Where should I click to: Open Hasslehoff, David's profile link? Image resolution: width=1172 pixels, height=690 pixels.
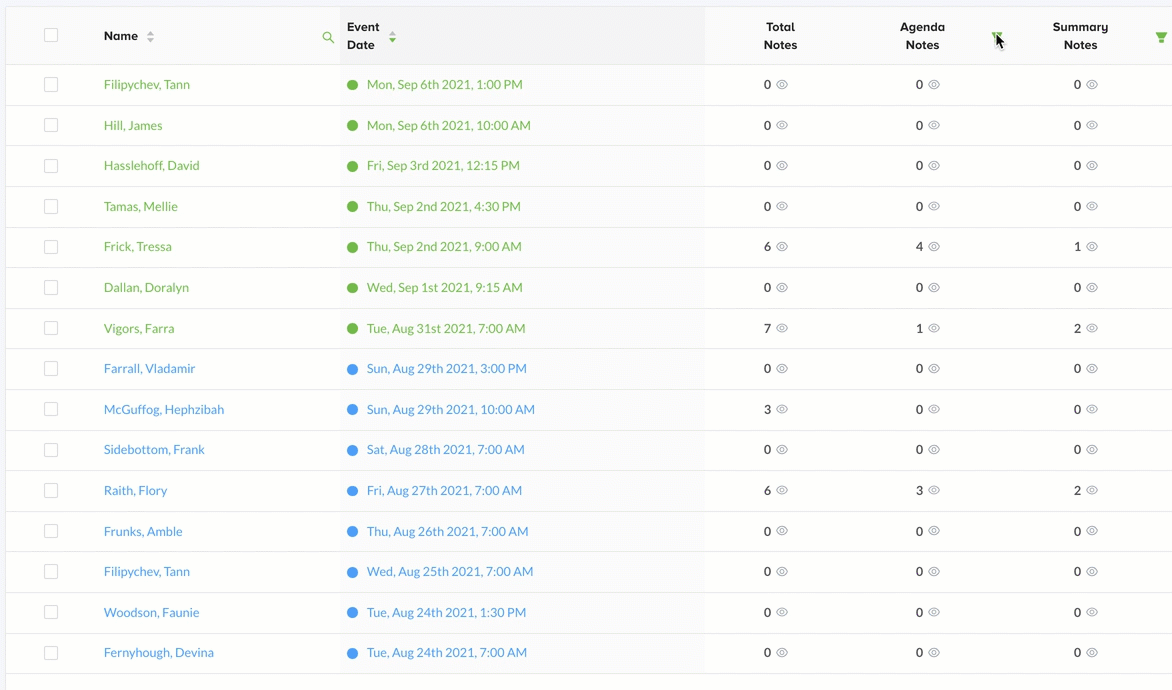152,166
